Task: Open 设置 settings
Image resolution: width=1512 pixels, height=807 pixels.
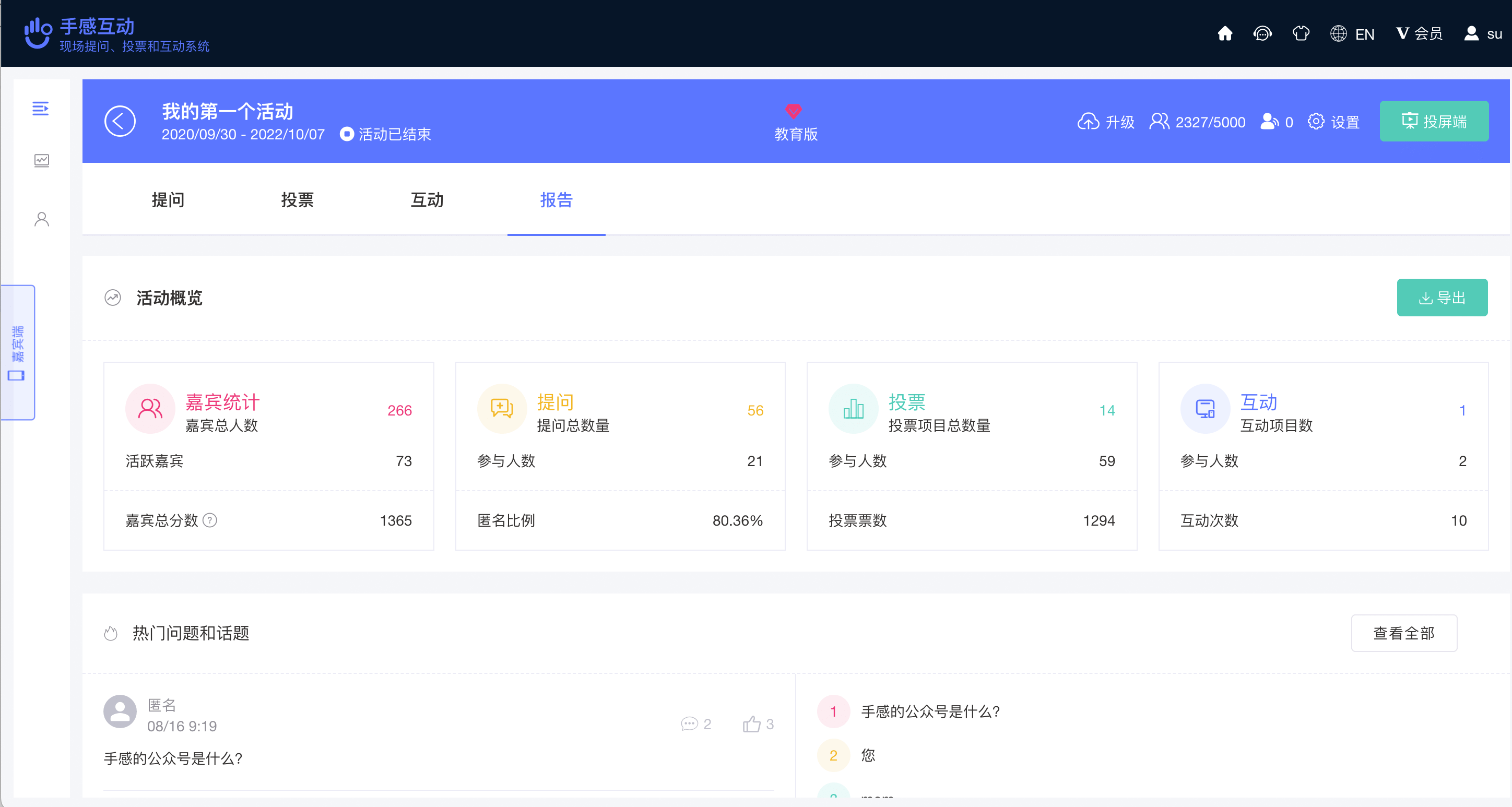Action: 1333,122
